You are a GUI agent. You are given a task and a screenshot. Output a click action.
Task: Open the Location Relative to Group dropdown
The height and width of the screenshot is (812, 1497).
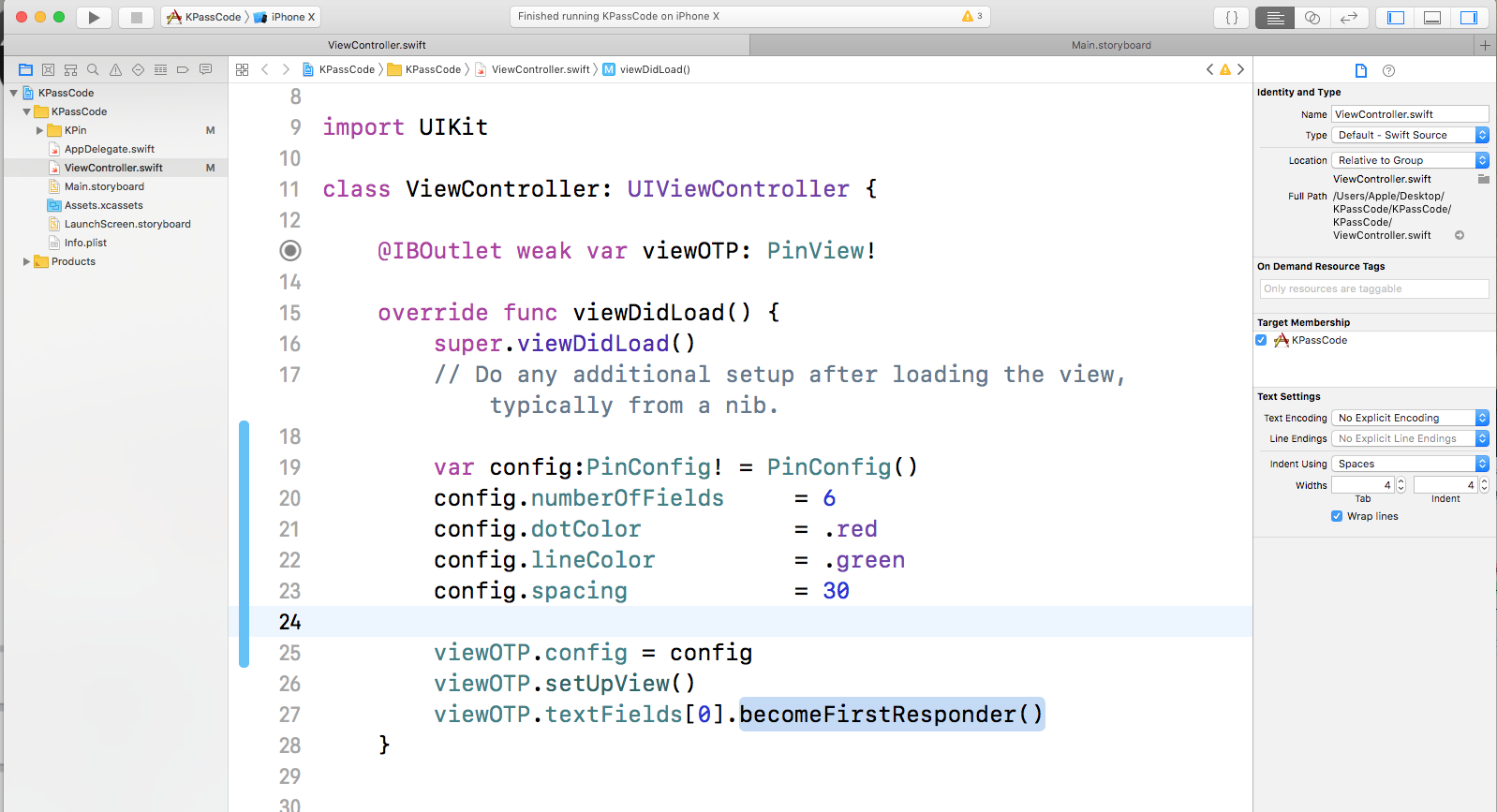pyautogui.click(x=1410, y=160)
